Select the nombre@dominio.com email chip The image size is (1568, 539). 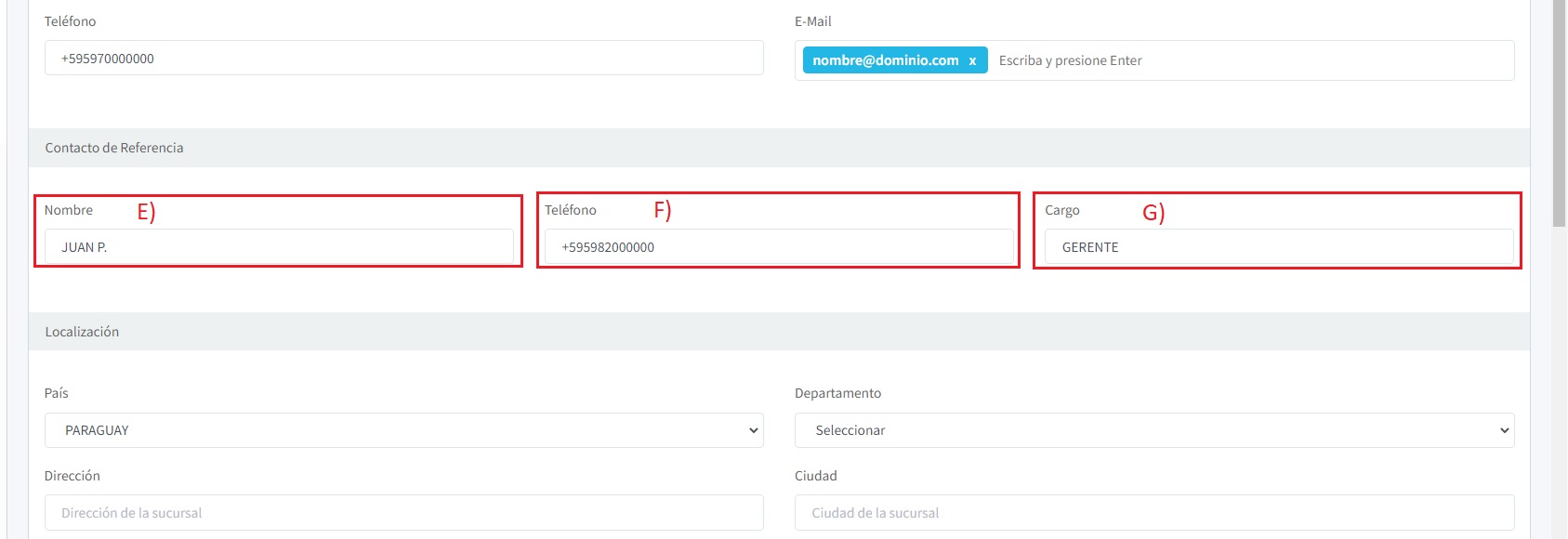click(885, 60)
